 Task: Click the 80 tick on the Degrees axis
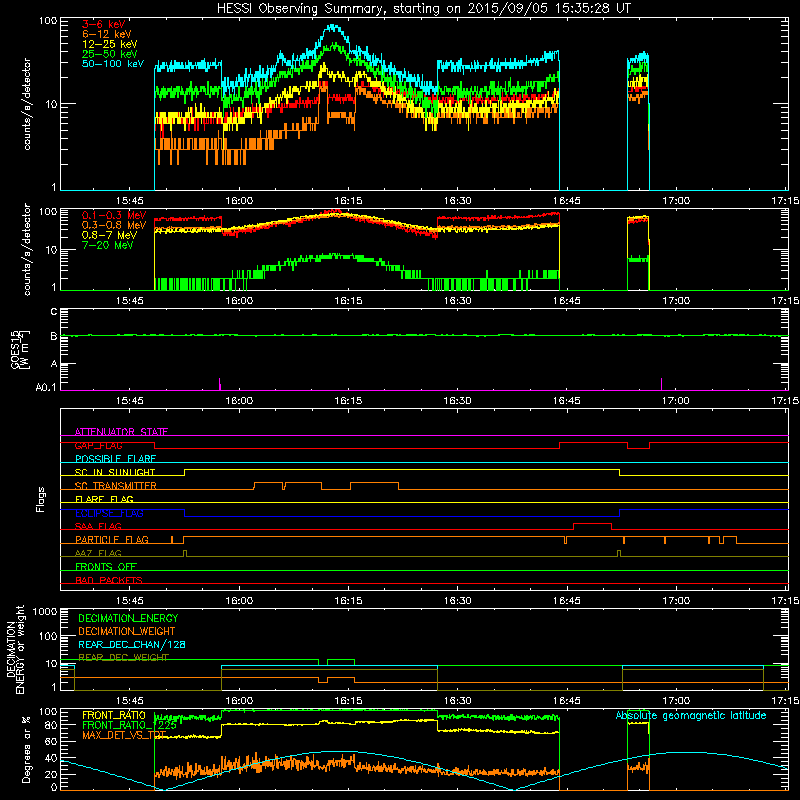[51, 725]
